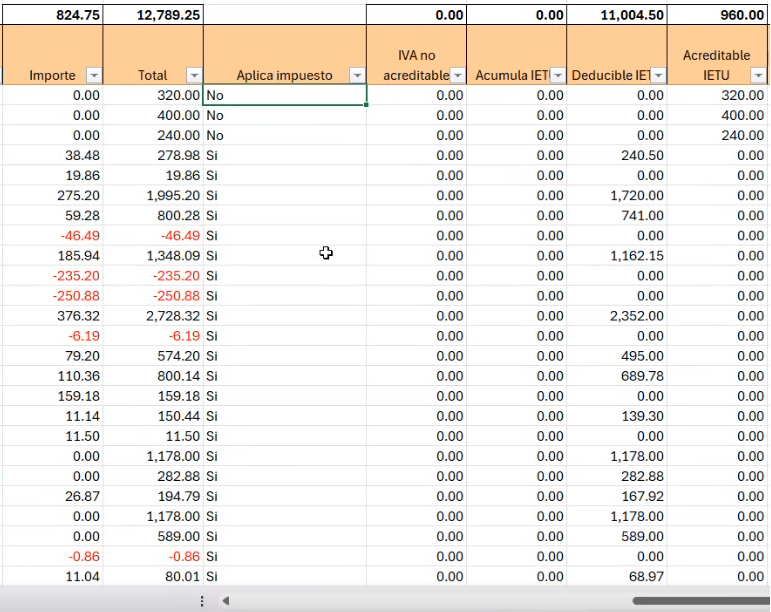
Task: Select the Total cell showing 1,995.20
Action: (x=153, y=195)
